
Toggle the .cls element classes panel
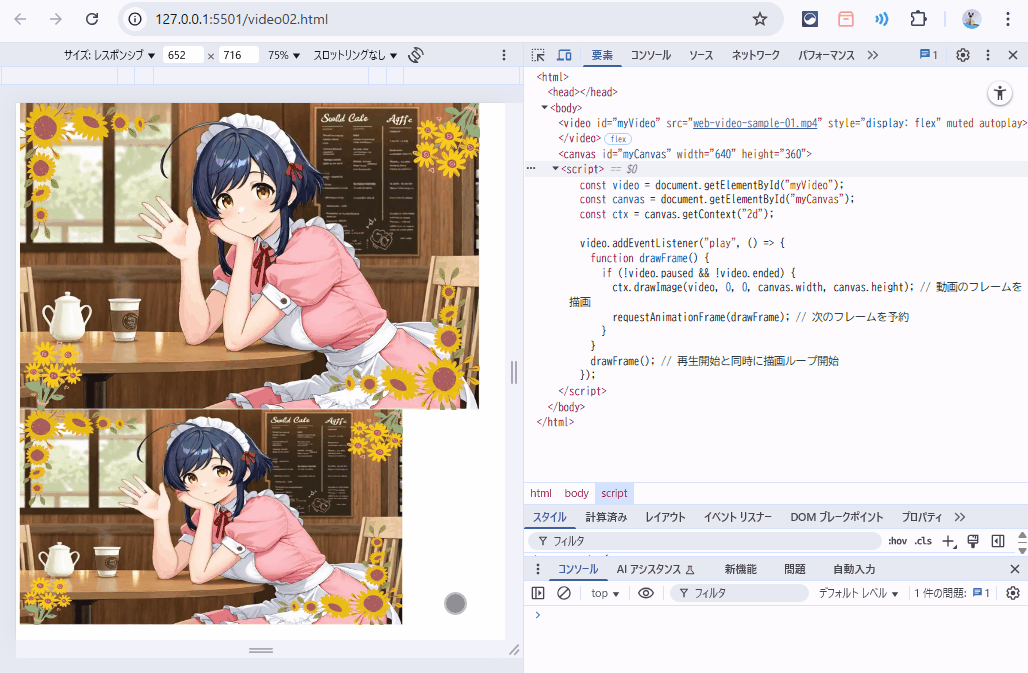[x=922, y=541]
